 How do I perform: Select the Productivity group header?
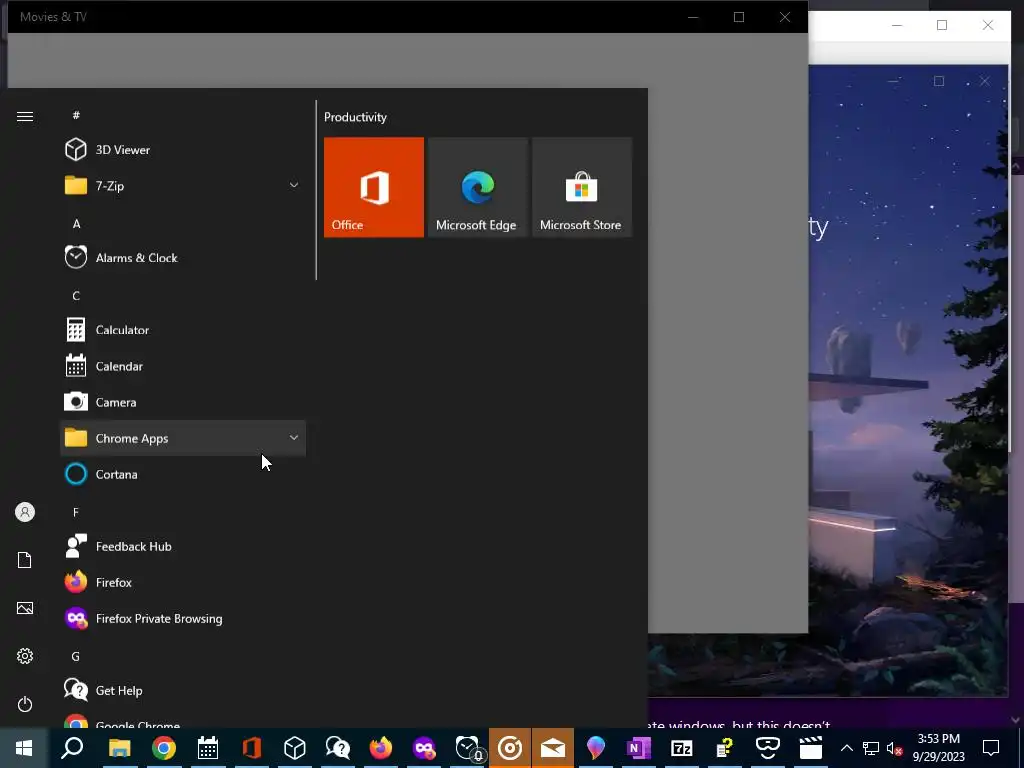click(x=355, y=117)
